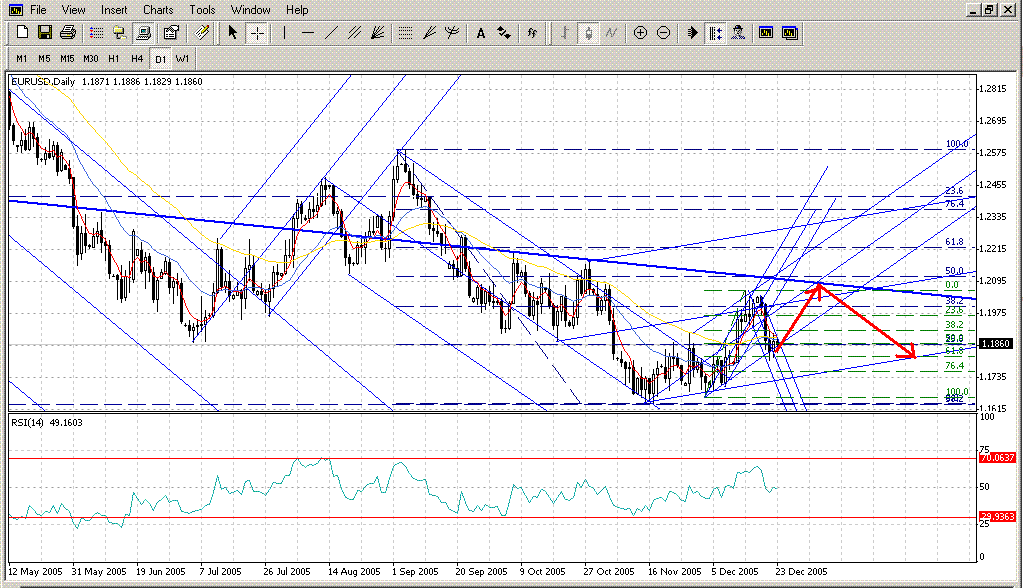Pick the Draw Vertical Line tool
Viewport: 1024px width, 588px height.
[285, 33]
